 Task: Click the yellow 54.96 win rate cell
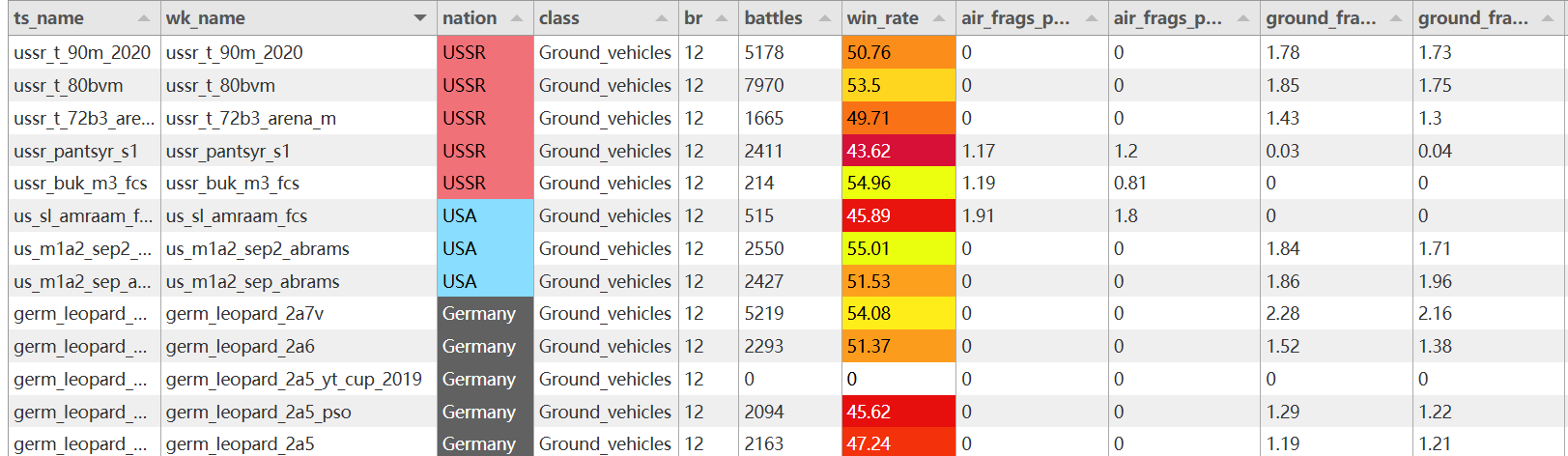point(898,184)
